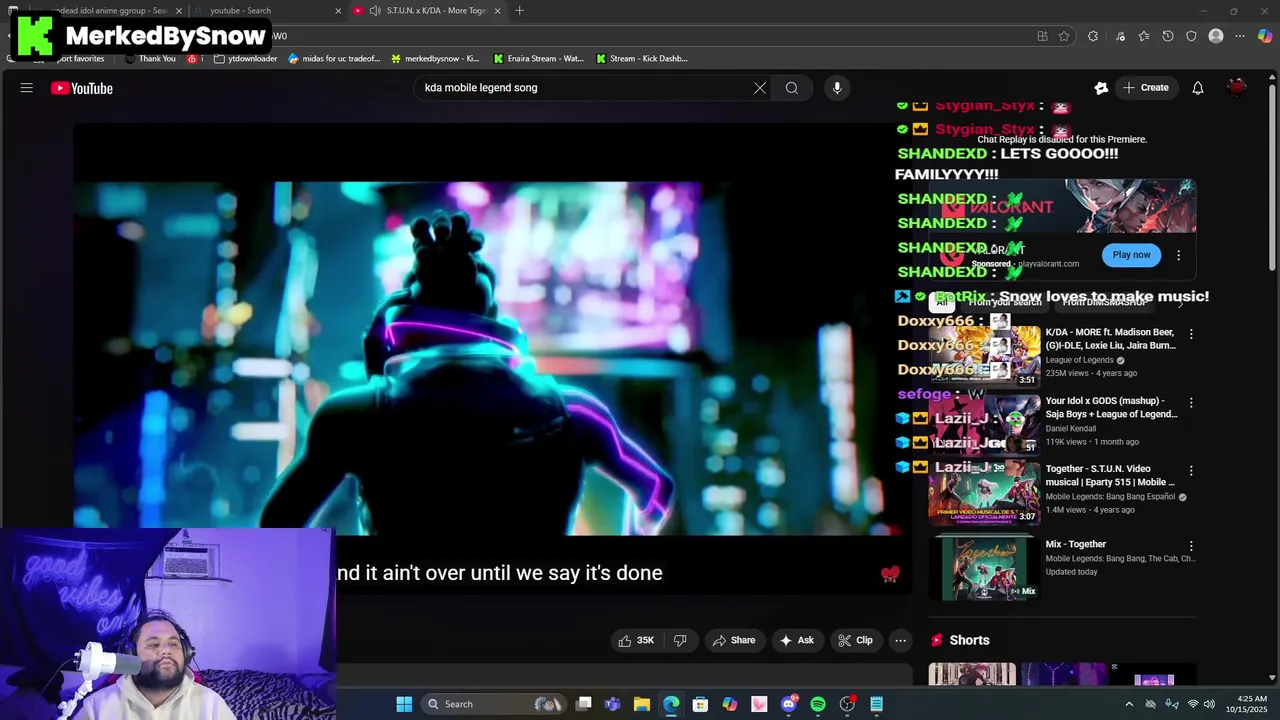Open the 'merkedbysnow - Ki...' bookmark
The height and width of the screenshot is (720, 1280).
pos(435,58)
